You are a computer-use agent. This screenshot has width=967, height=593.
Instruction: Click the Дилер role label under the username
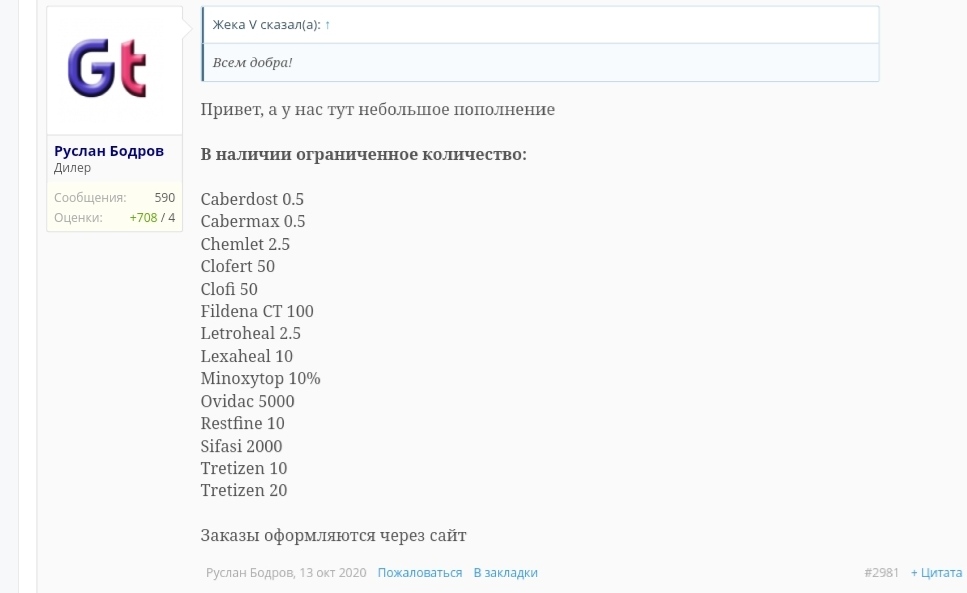click(71, 167)
